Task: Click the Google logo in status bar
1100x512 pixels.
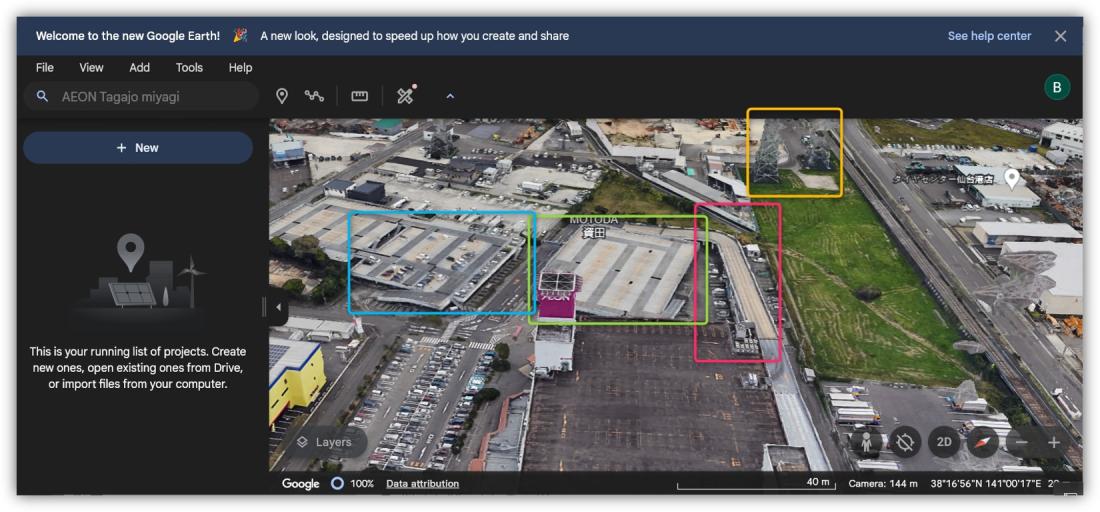Action: coord(300,484)
